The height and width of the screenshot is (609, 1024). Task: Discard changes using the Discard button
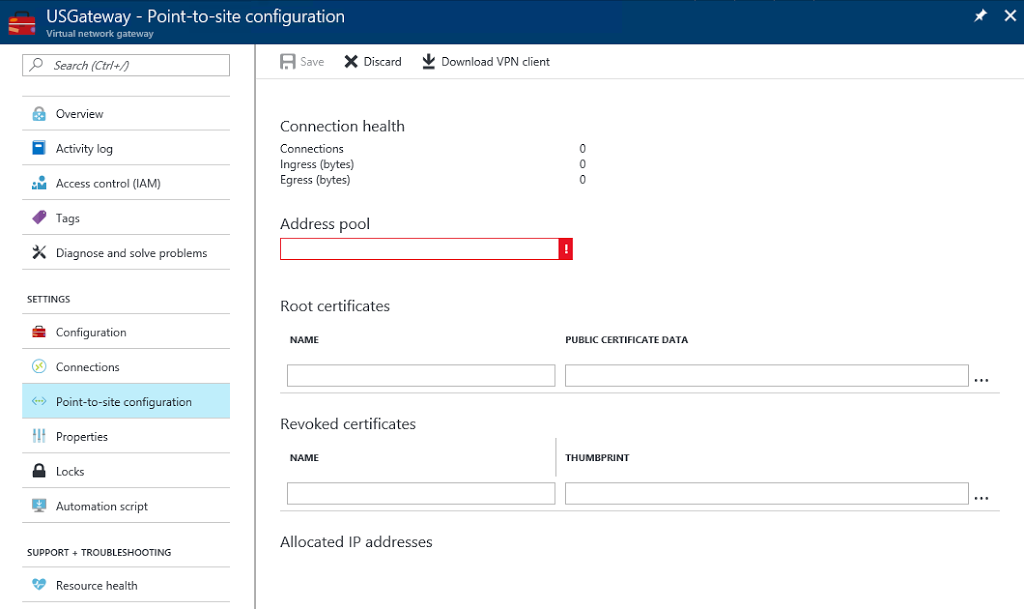373,61
